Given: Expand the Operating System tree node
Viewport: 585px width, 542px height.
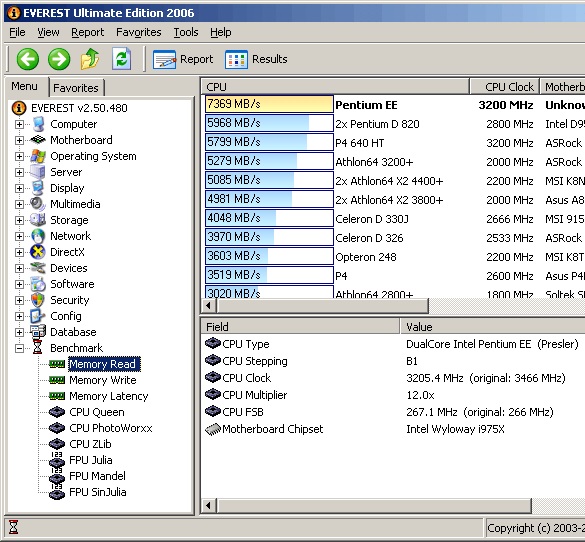Looking at the screenshot, I should 19,156.
